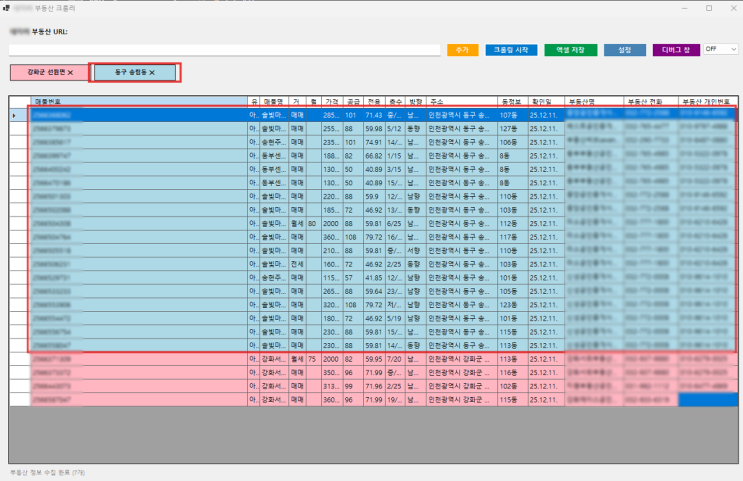743x481 pixels.
Task: Select the cell reading 59.95
Action: point(374,359)
